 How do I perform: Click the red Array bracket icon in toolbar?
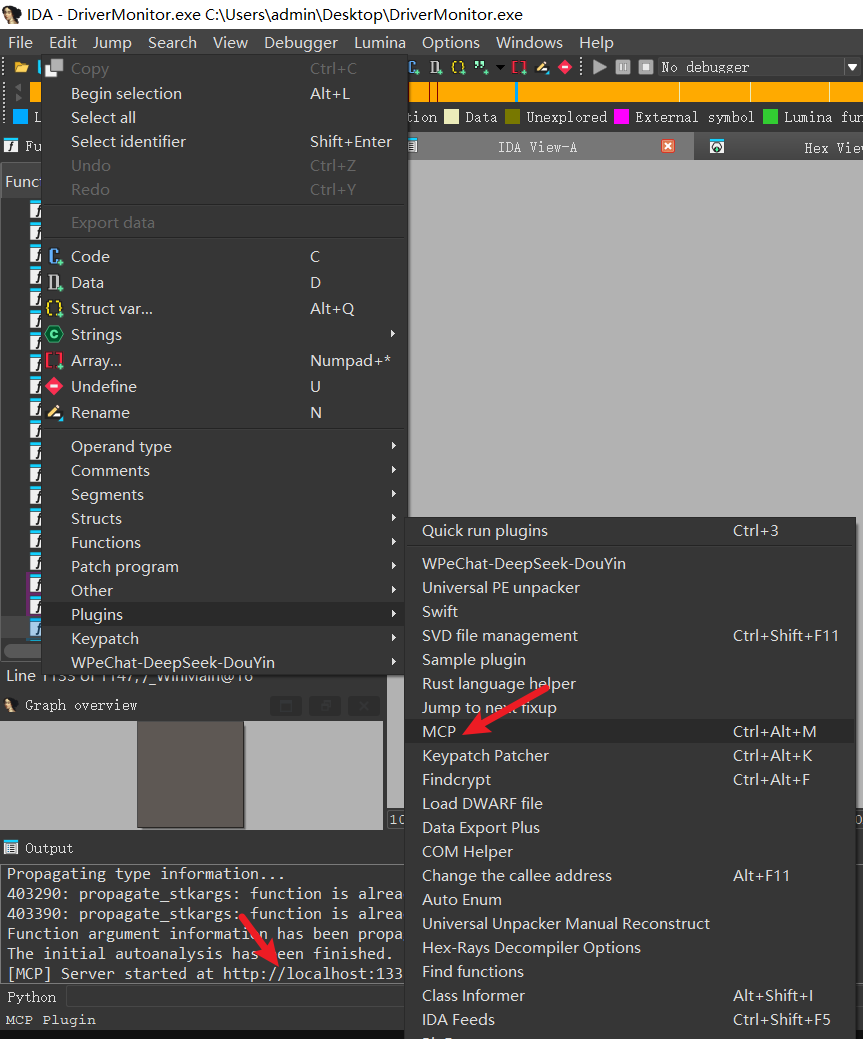pos(519,67)
